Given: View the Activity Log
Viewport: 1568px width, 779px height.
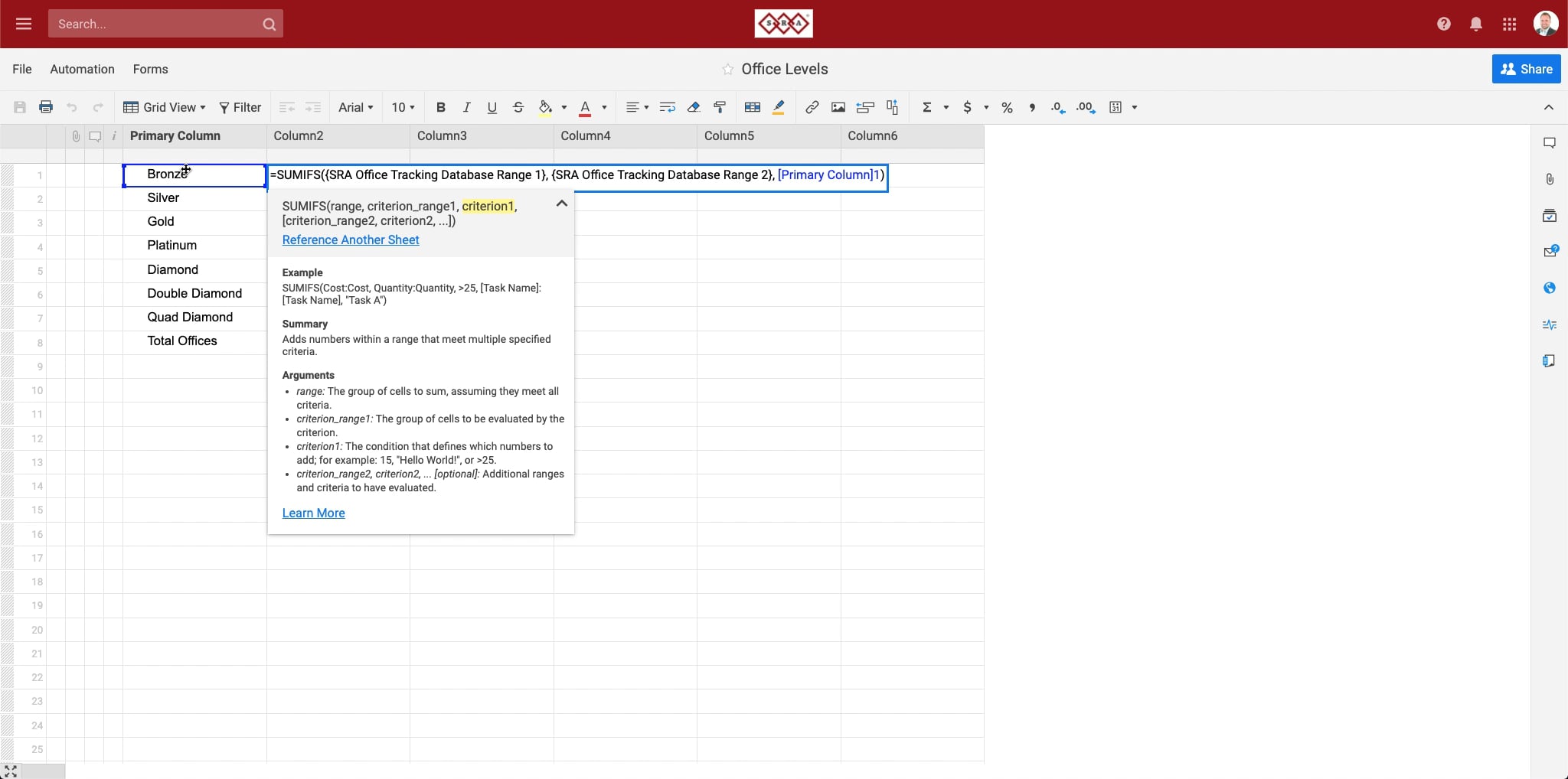Looking at the screenshot, I should (1550, 325).
